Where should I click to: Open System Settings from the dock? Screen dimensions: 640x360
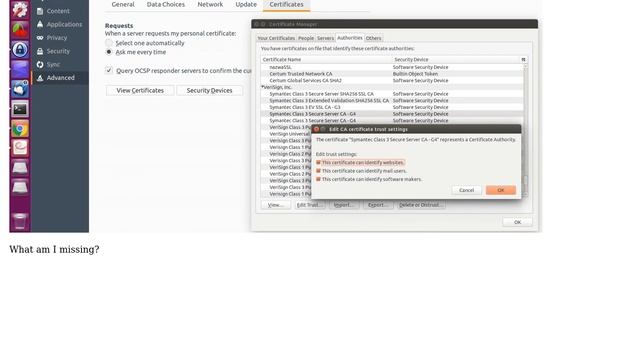(20, 10)
